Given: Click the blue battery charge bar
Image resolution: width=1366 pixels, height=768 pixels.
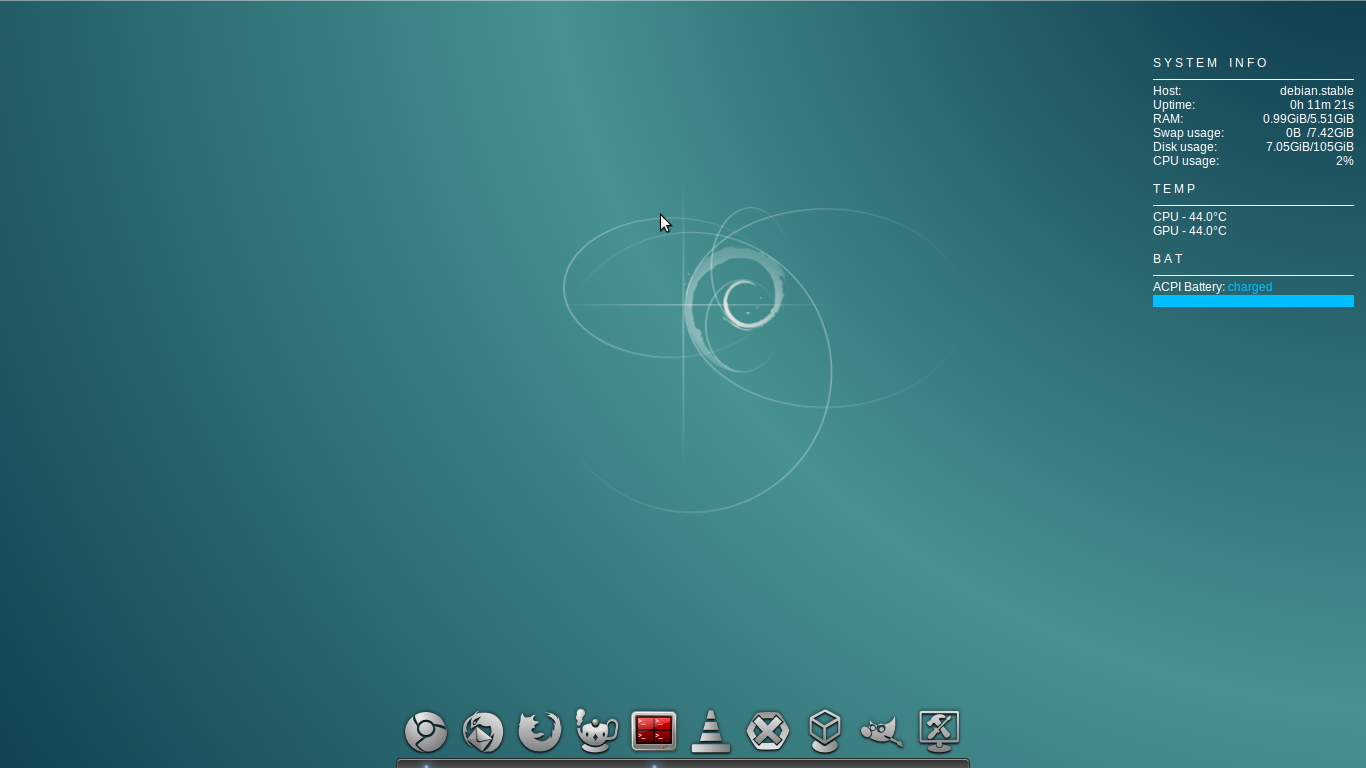Looking at the screenshot, I should 1253,301.
